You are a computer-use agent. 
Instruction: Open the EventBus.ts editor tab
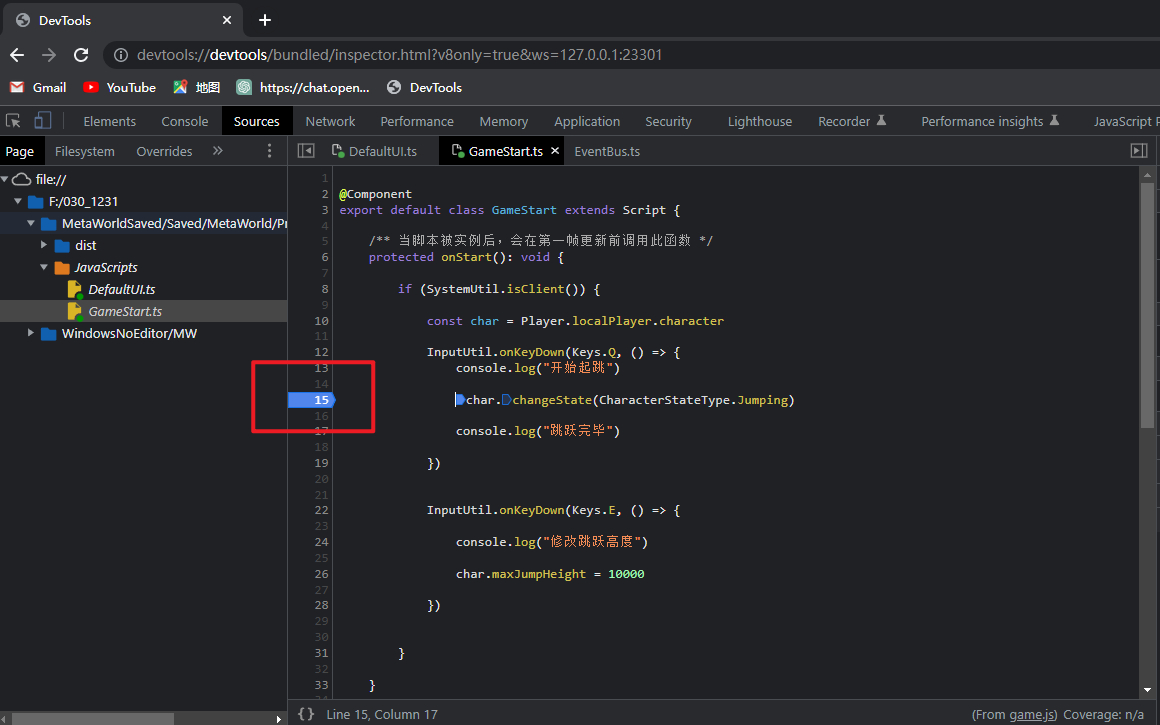(607, 151)
